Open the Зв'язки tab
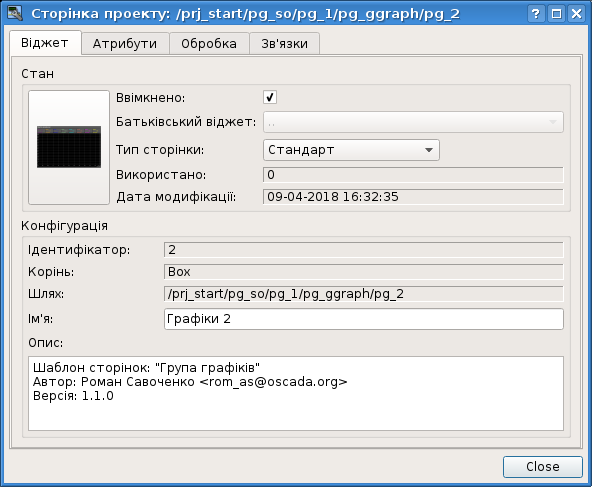 coord(285,43)
